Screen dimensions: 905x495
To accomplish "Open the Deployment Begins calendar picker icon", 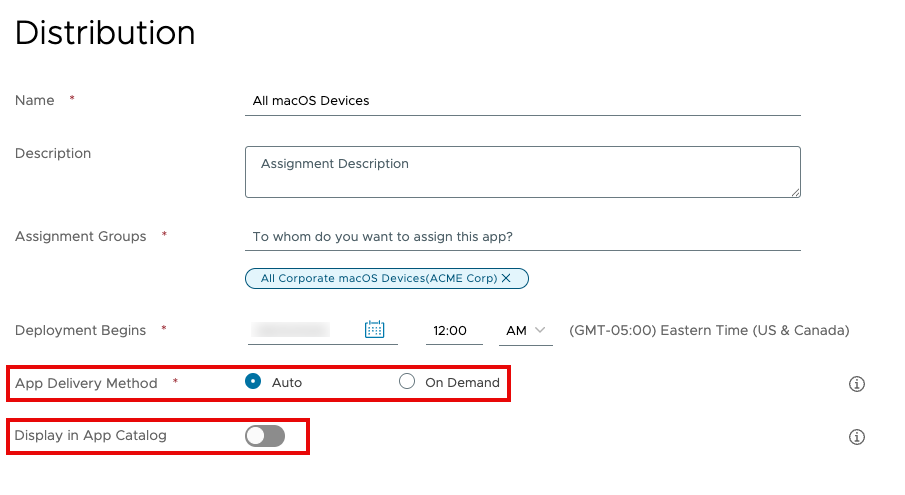I will (x=375, y=330).
